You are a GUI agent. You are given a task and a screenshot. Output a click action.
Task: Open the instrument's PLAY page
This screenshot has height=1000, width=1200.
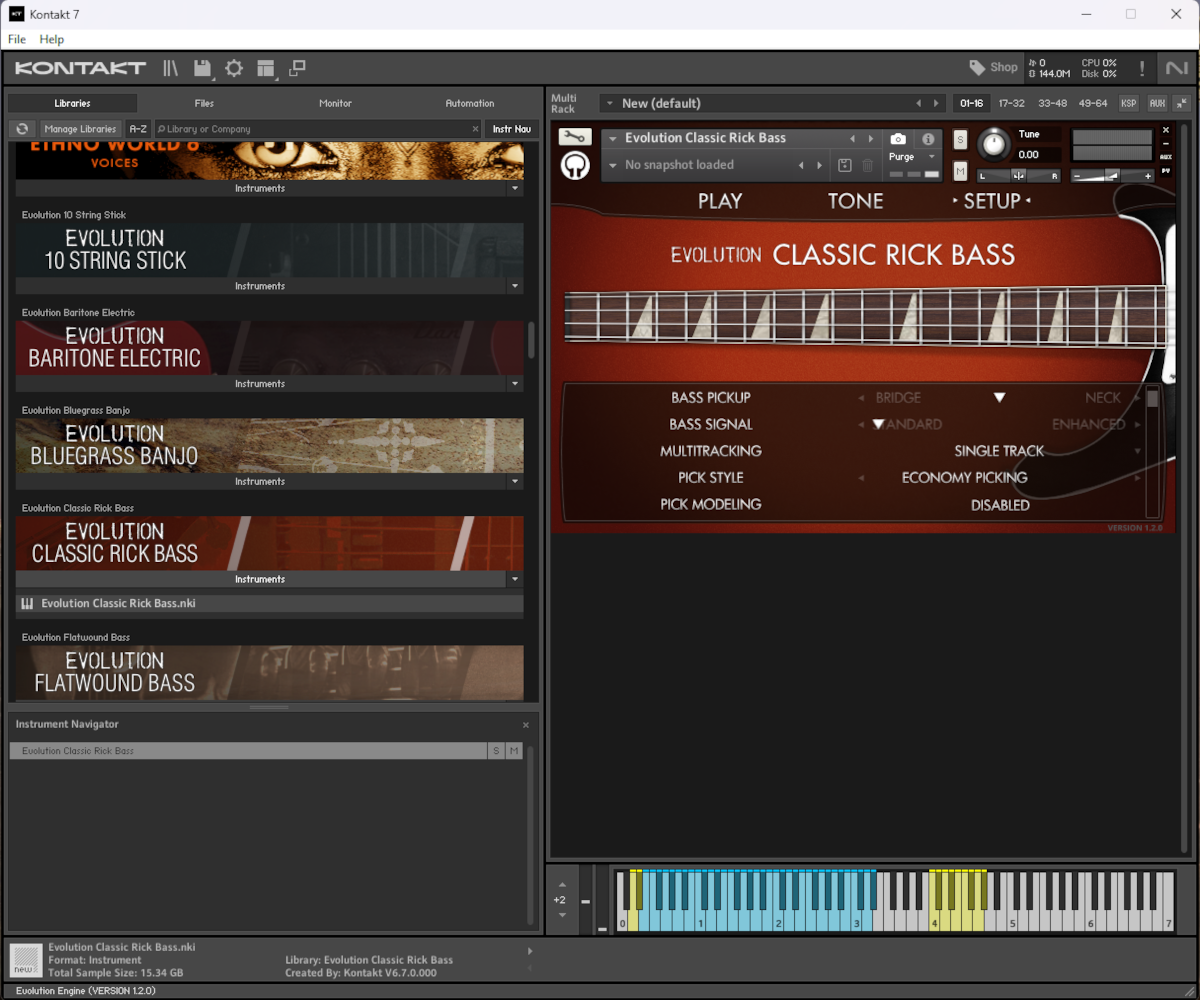coord(720,201)
